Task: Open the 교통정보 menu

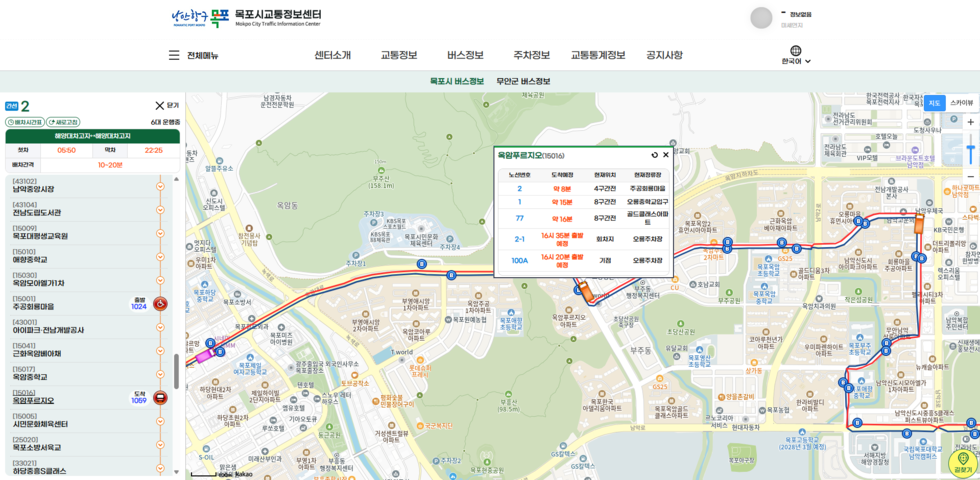Action: [x=399, y=55]
